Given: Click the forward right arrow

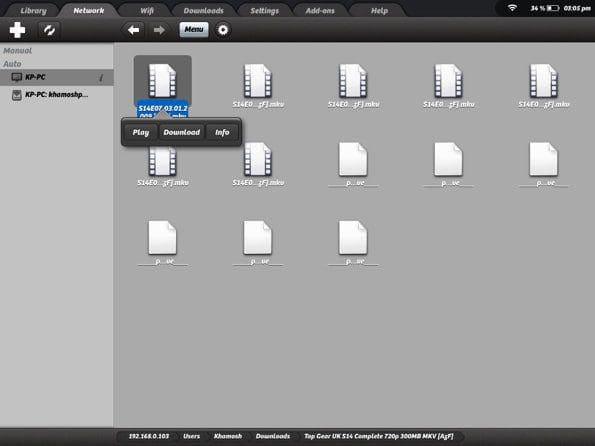Looking at the screenshot, I should pos(159,30).
